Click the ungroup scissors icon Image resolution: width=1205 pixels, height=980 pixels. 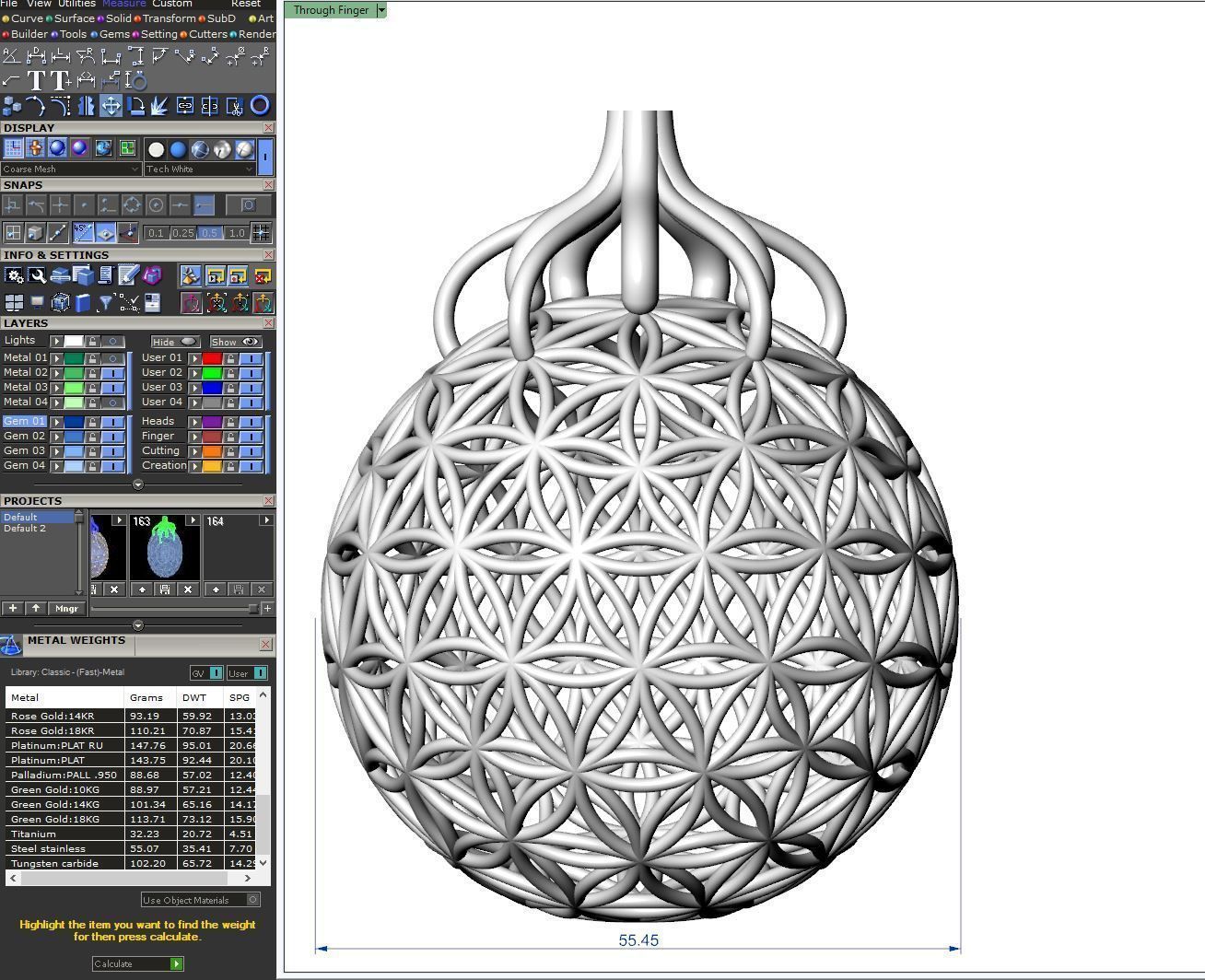[x=235, y=106]
